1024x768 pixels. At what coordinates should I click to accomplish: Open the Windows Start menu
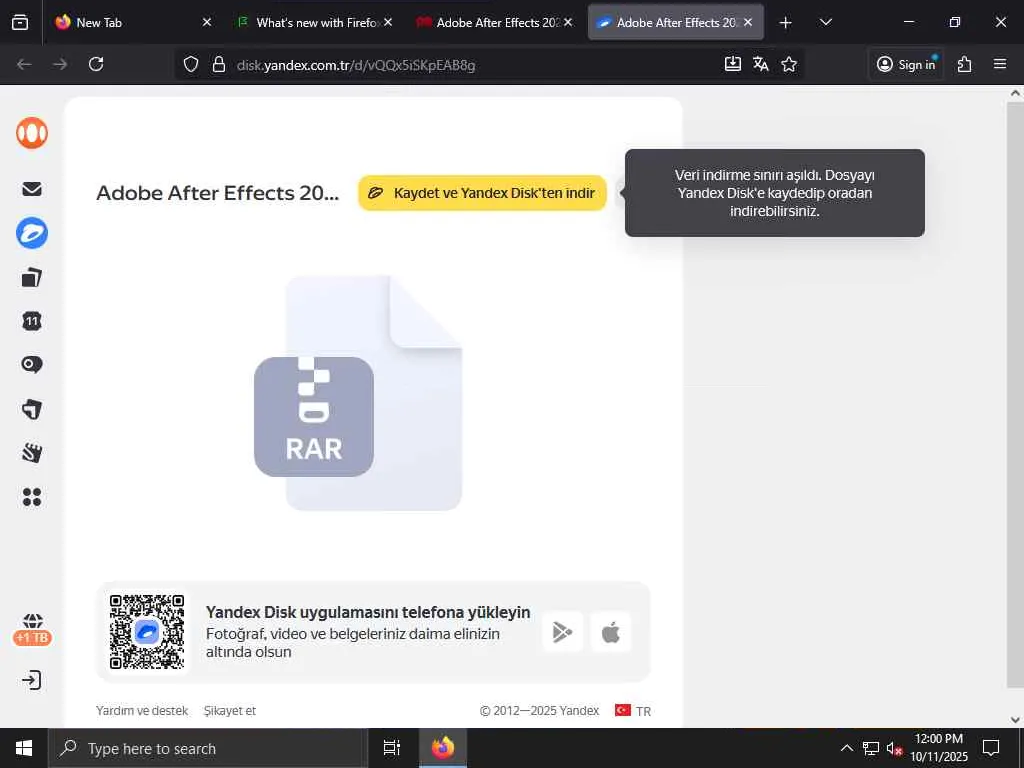(24, 748)
